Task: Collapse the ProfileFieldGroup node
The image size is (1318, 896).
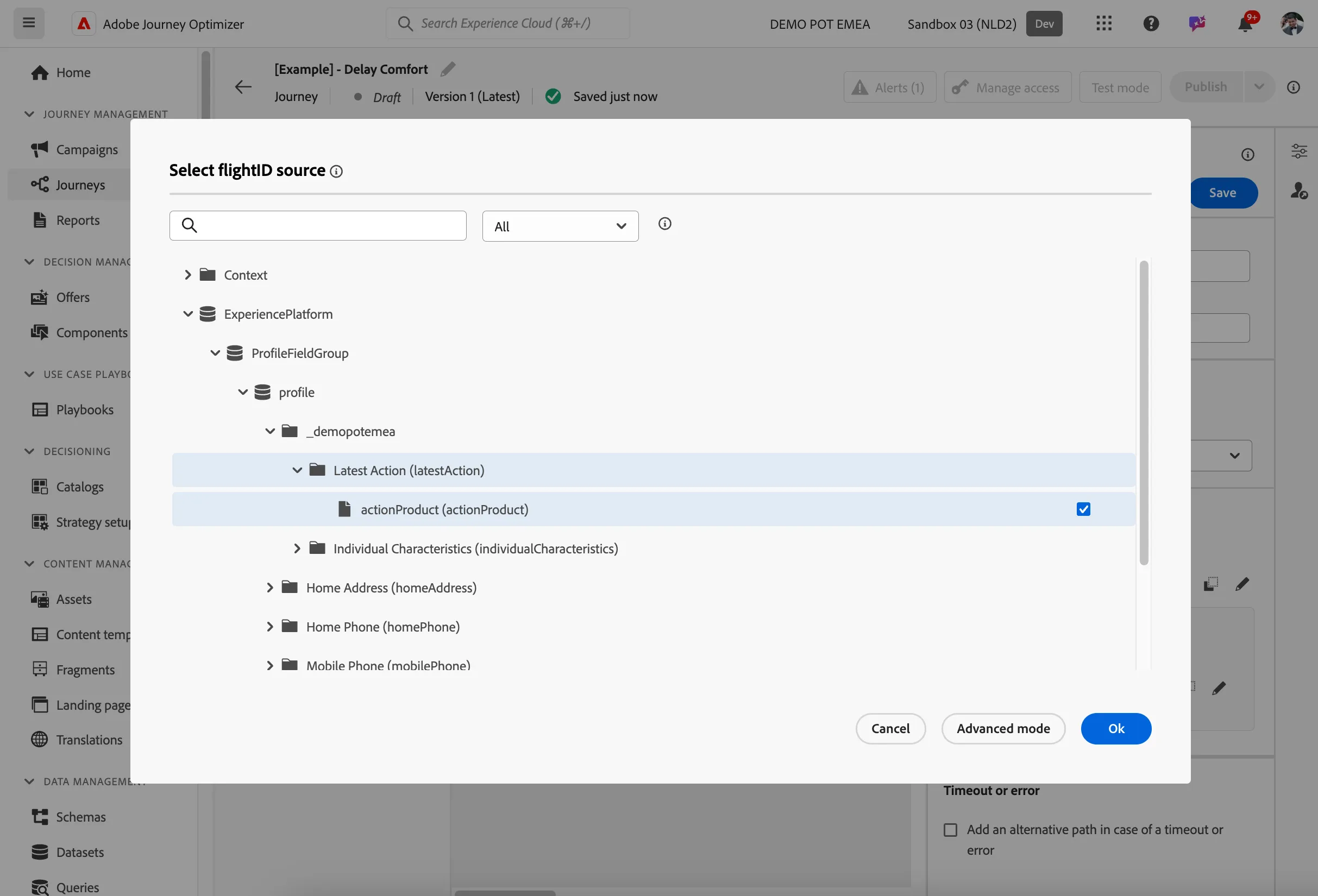Action: click(215, 353)
